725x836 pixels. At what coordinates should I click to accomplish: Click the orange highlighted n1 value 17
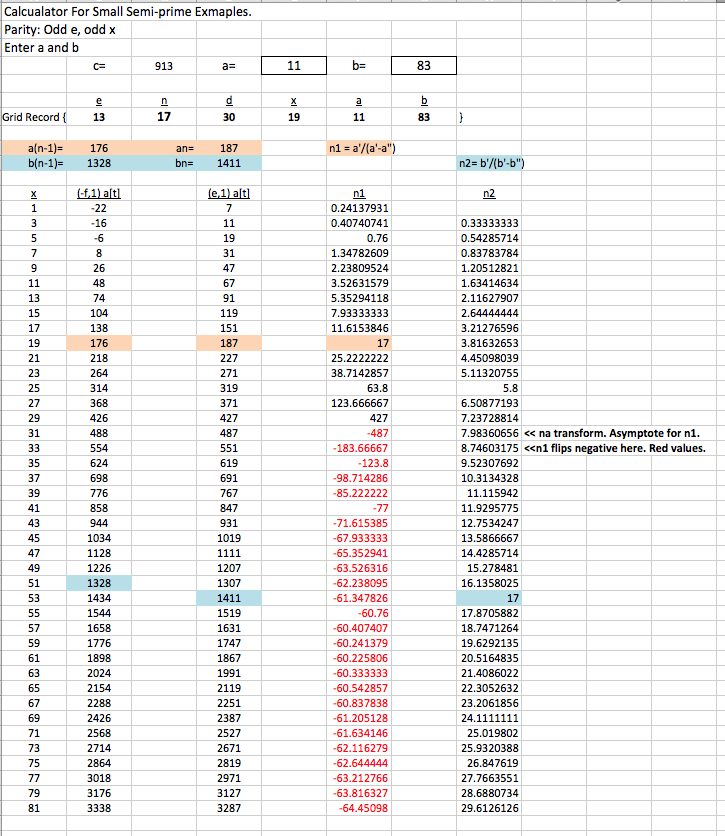359,343
